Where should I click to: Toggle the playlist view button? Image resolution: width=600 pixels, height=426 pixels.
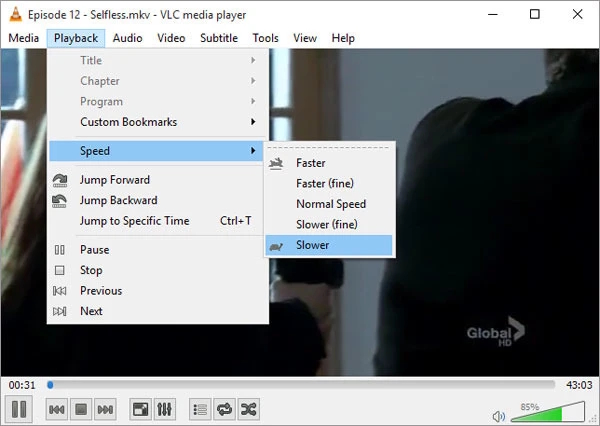[200, 410]
